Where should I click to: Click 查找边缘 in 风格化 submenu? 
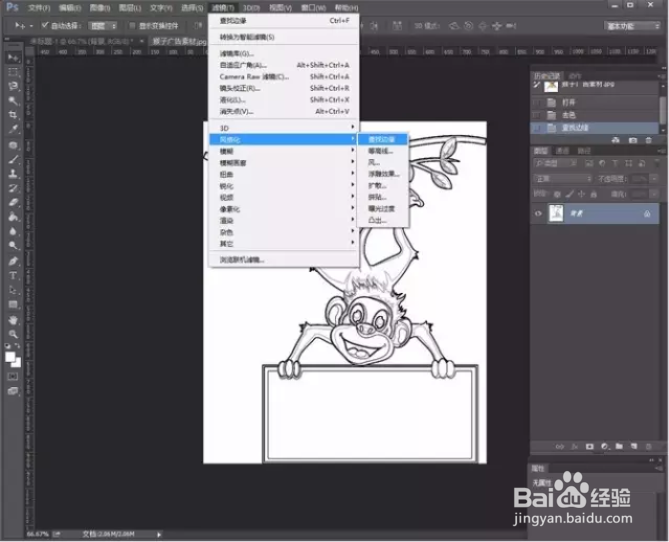pos(383,139)
